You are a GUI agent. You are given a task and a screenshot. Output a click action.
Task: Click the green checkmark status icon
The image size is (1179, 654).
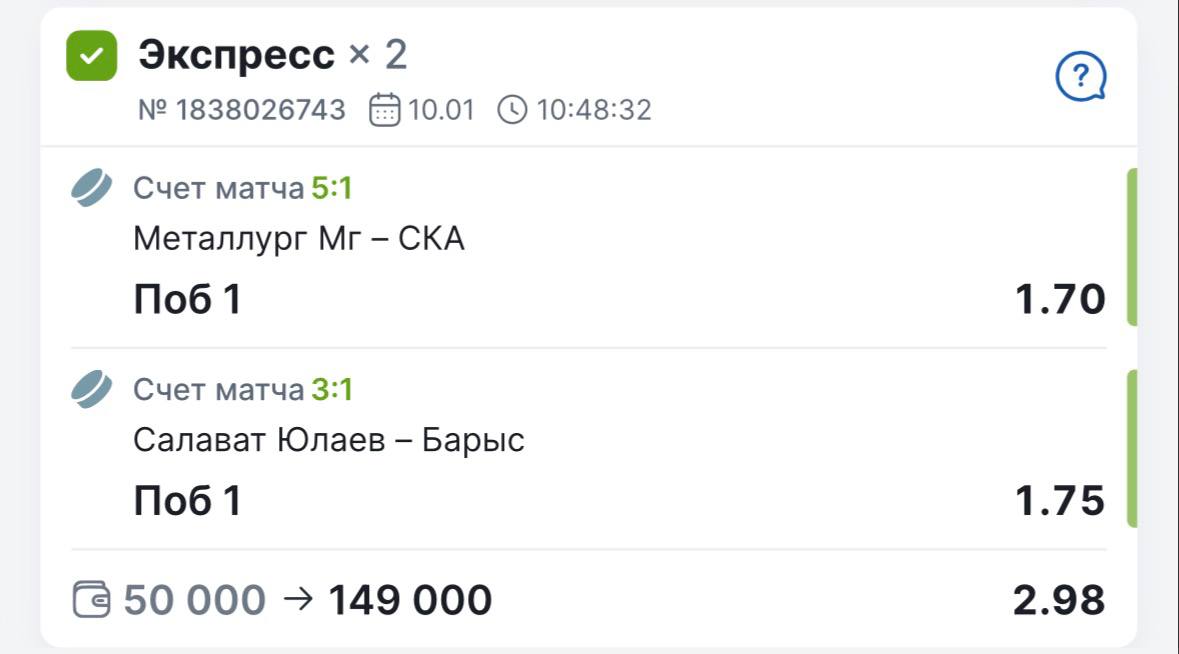coord(91,56)
